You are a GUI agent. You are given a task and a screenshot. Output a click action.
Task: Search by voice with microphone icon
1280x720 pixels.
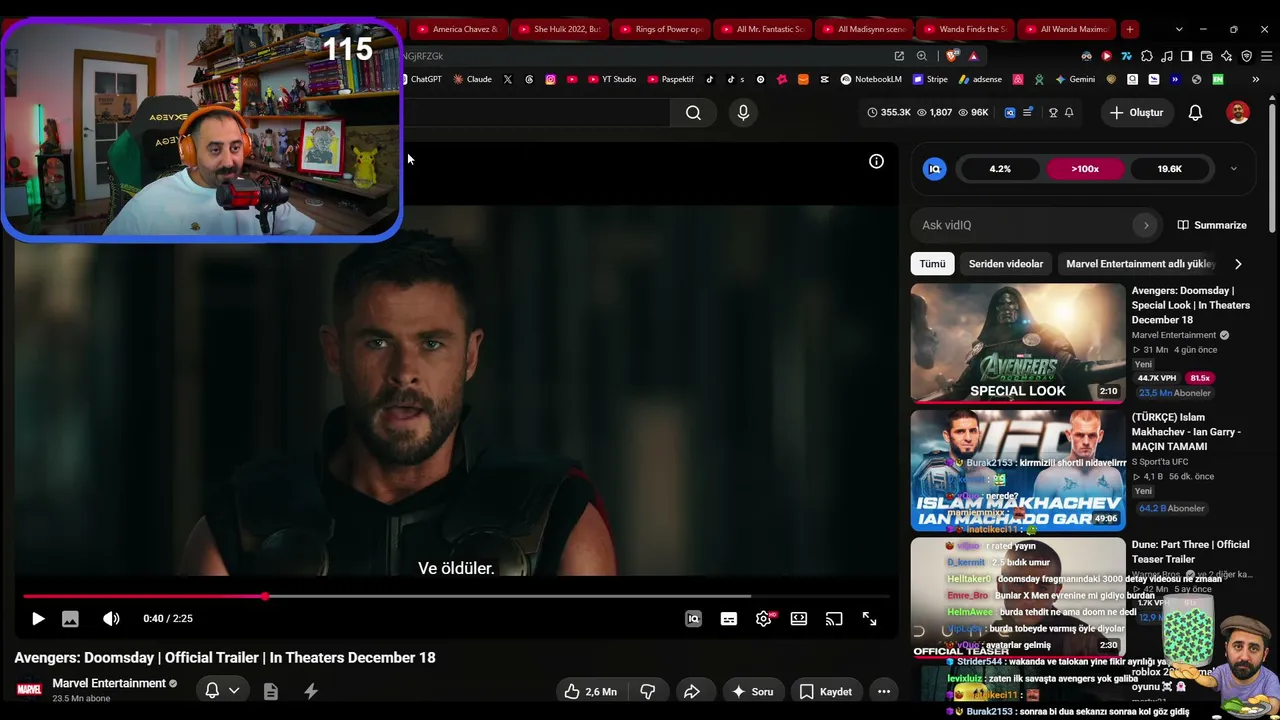coord(743,113)
